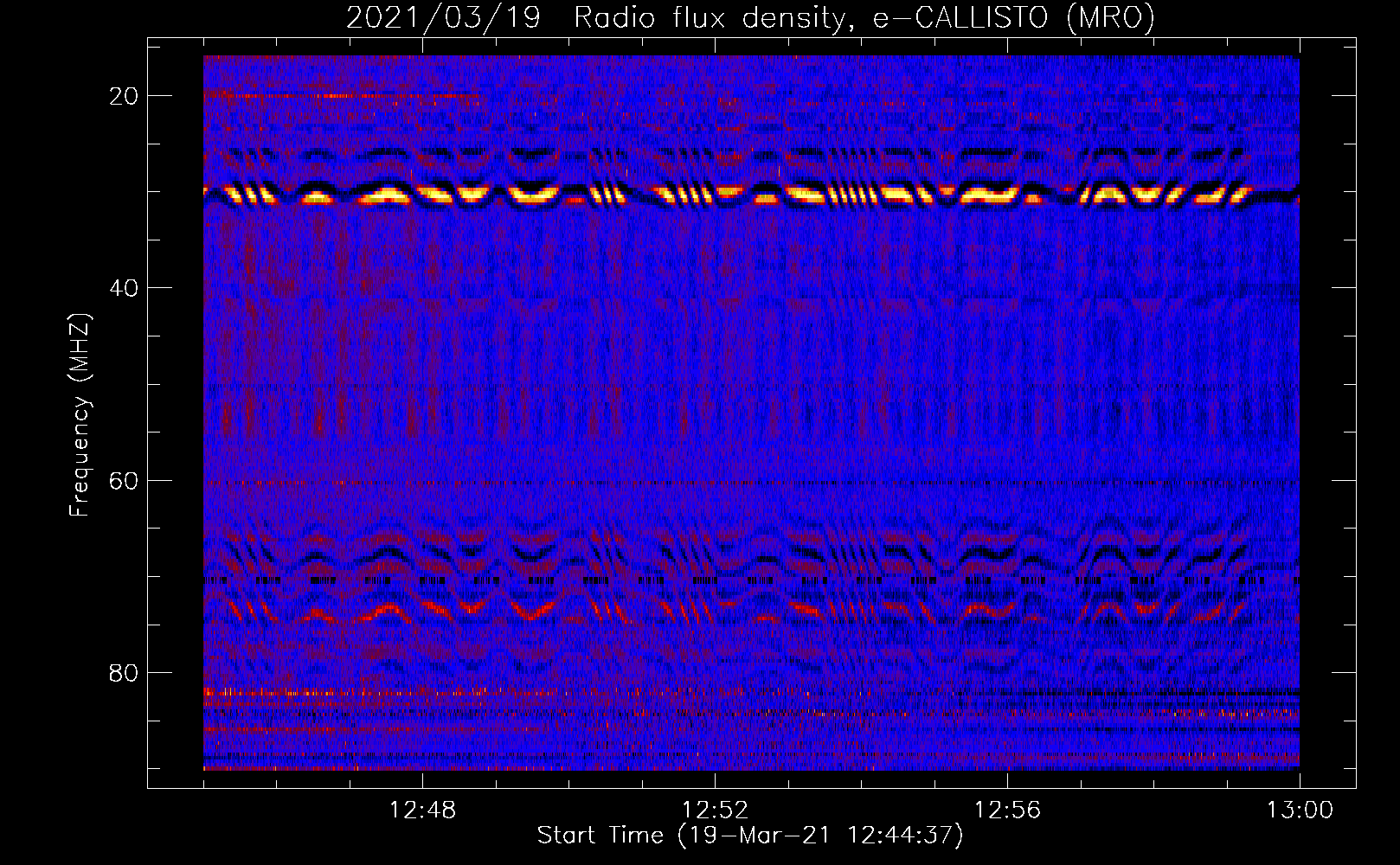Image resolution: width=1400 pixels, height=865 pixels.
Task: Click the 40 frequency tick label
Action: 125,288
